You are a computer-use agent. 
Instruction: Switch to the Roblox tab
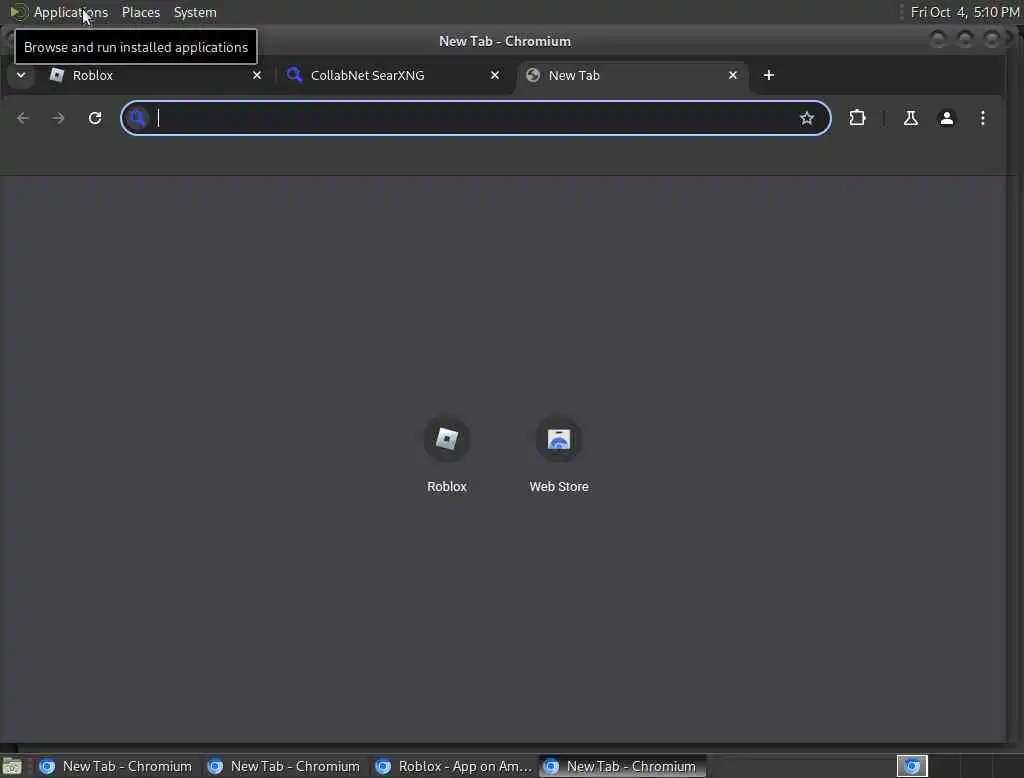coord(155,75)
